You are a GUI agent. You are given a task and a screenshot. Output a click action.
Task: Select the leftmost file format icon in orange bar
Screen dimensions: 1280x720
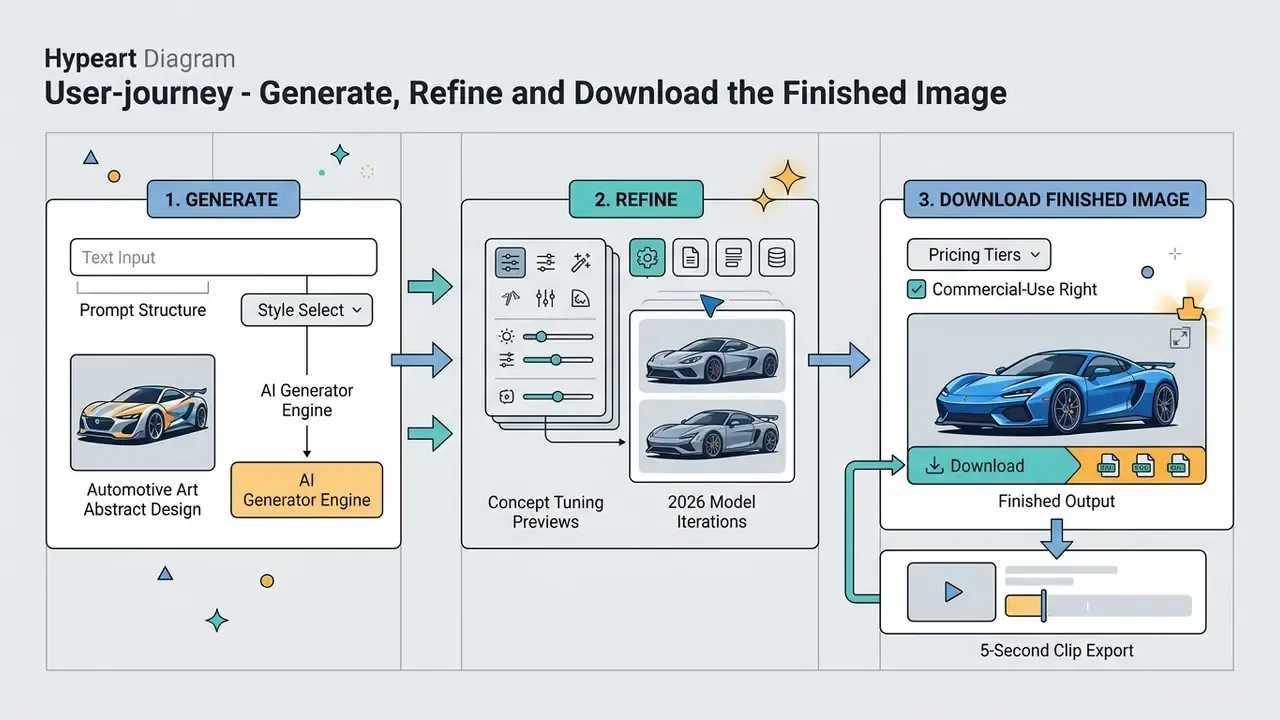tap(1107, 466)
